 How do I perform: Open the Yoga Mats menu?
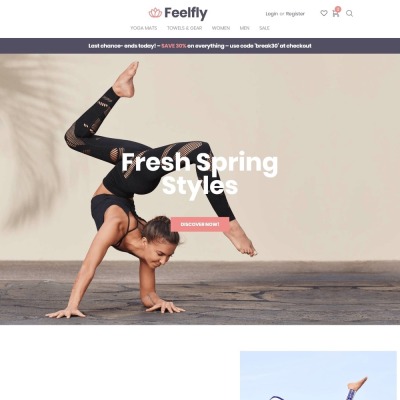144,28
